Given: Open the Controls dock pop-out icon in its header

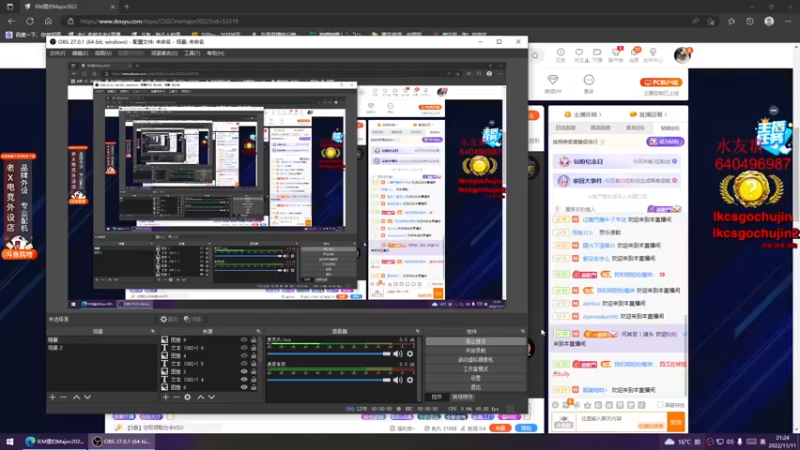Looking at the screenshot, I should click(522, 331).
